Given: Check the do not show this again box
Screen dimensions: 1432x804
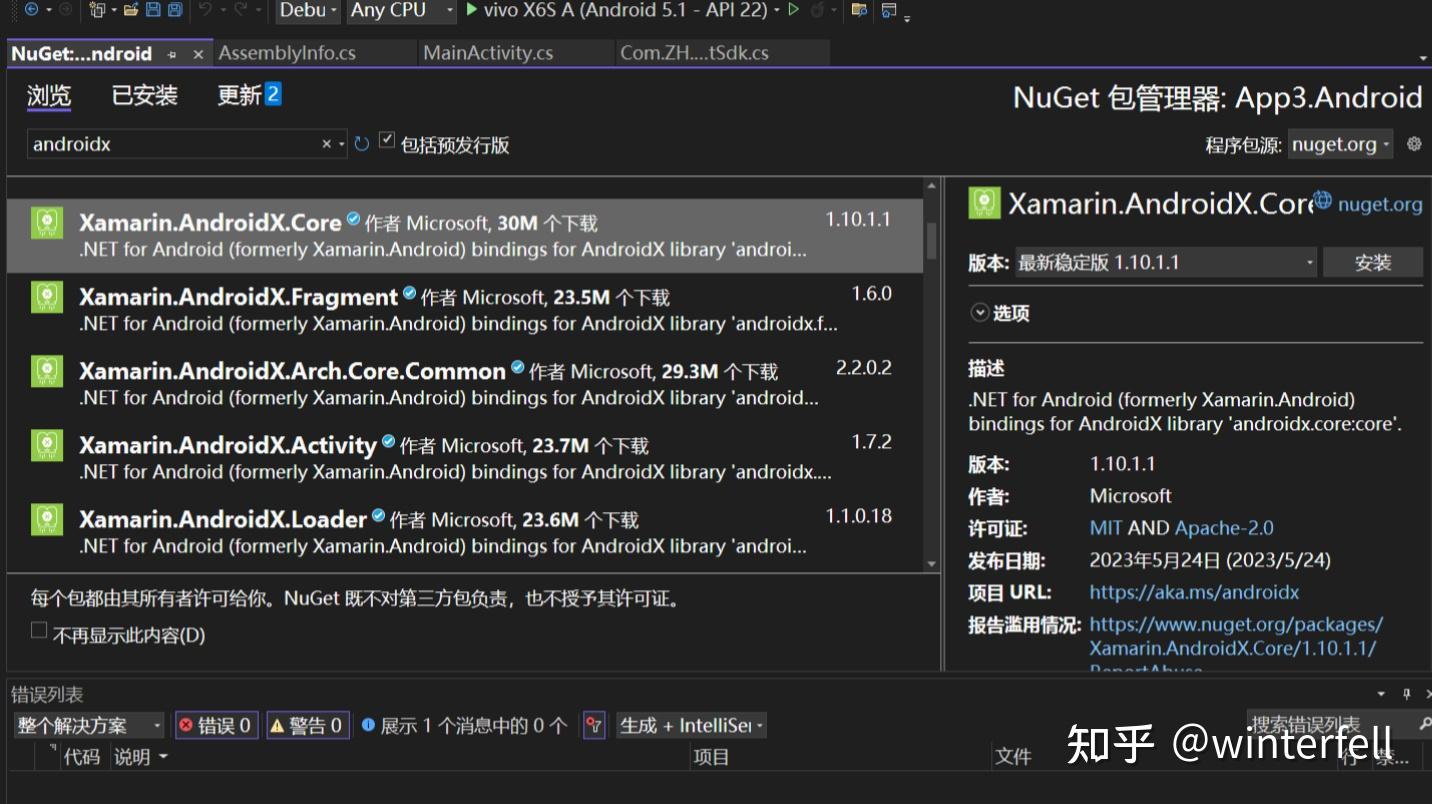Looking at the screenshot, I should [x=39, y=630].
